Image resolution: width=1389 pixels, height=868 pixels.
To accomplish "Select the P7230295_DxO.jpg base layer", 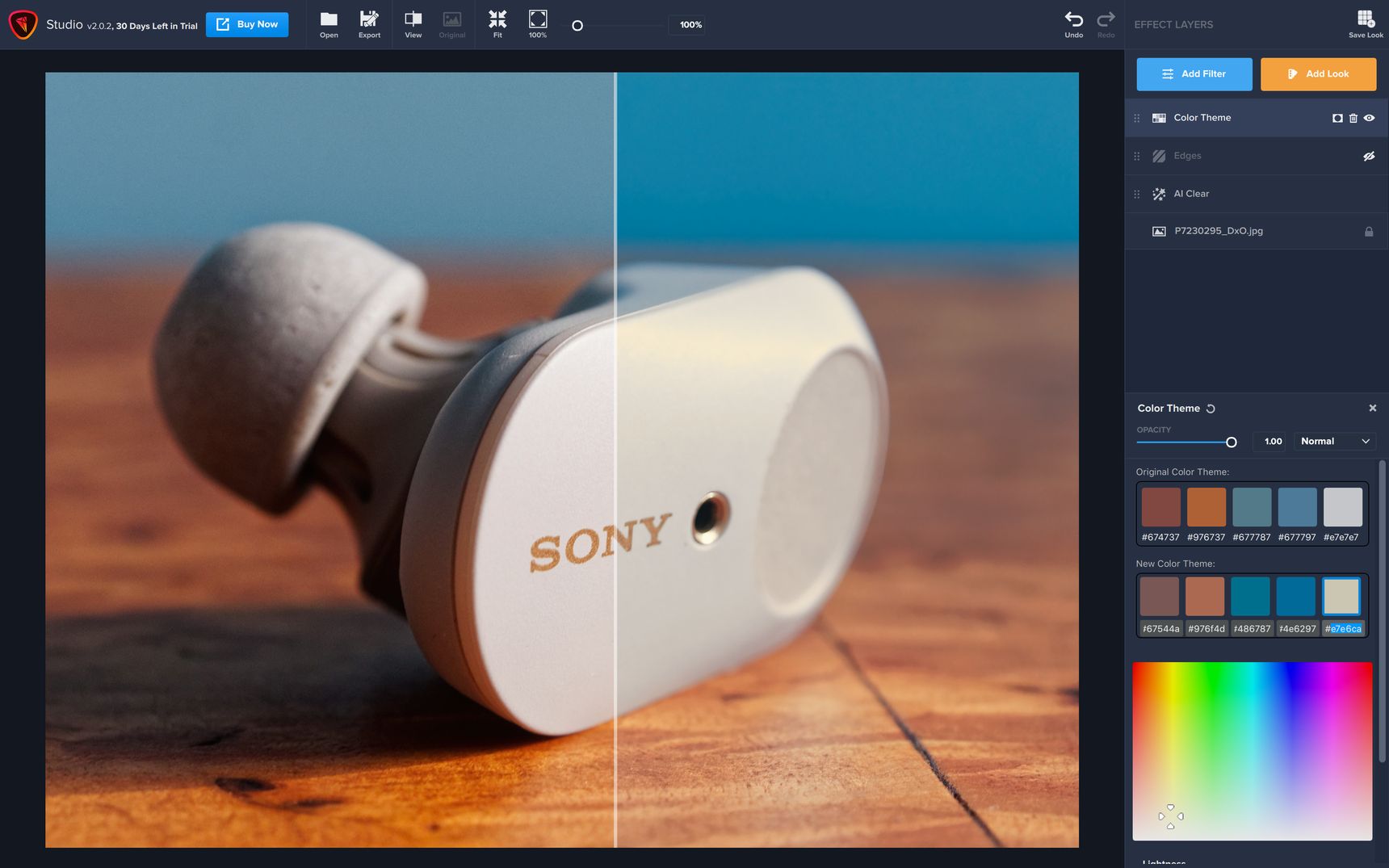I will (1257, 231).
